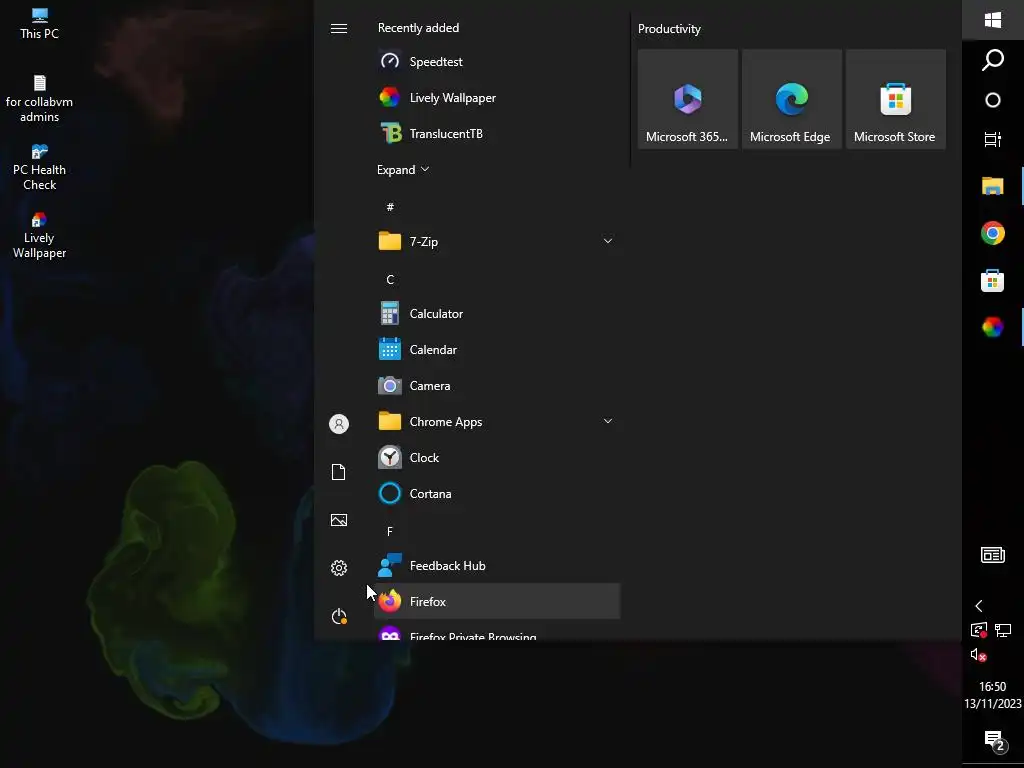Open the Clock app

496,458
